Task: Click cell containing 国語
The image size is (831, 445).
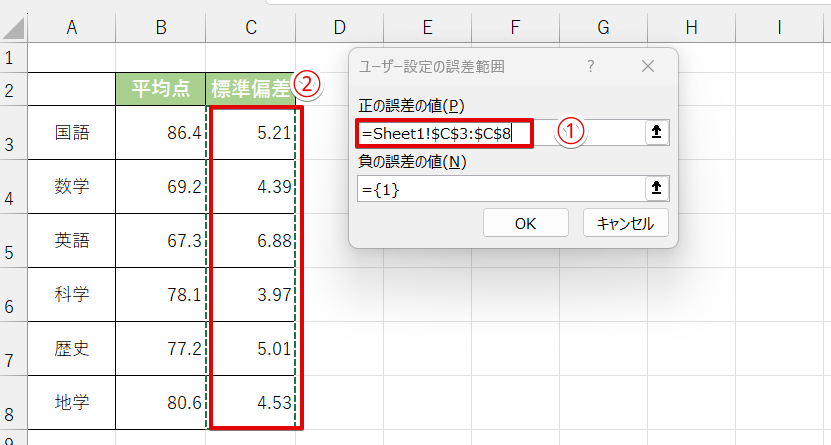Action: pyautogui.click(x=71, y=131)
